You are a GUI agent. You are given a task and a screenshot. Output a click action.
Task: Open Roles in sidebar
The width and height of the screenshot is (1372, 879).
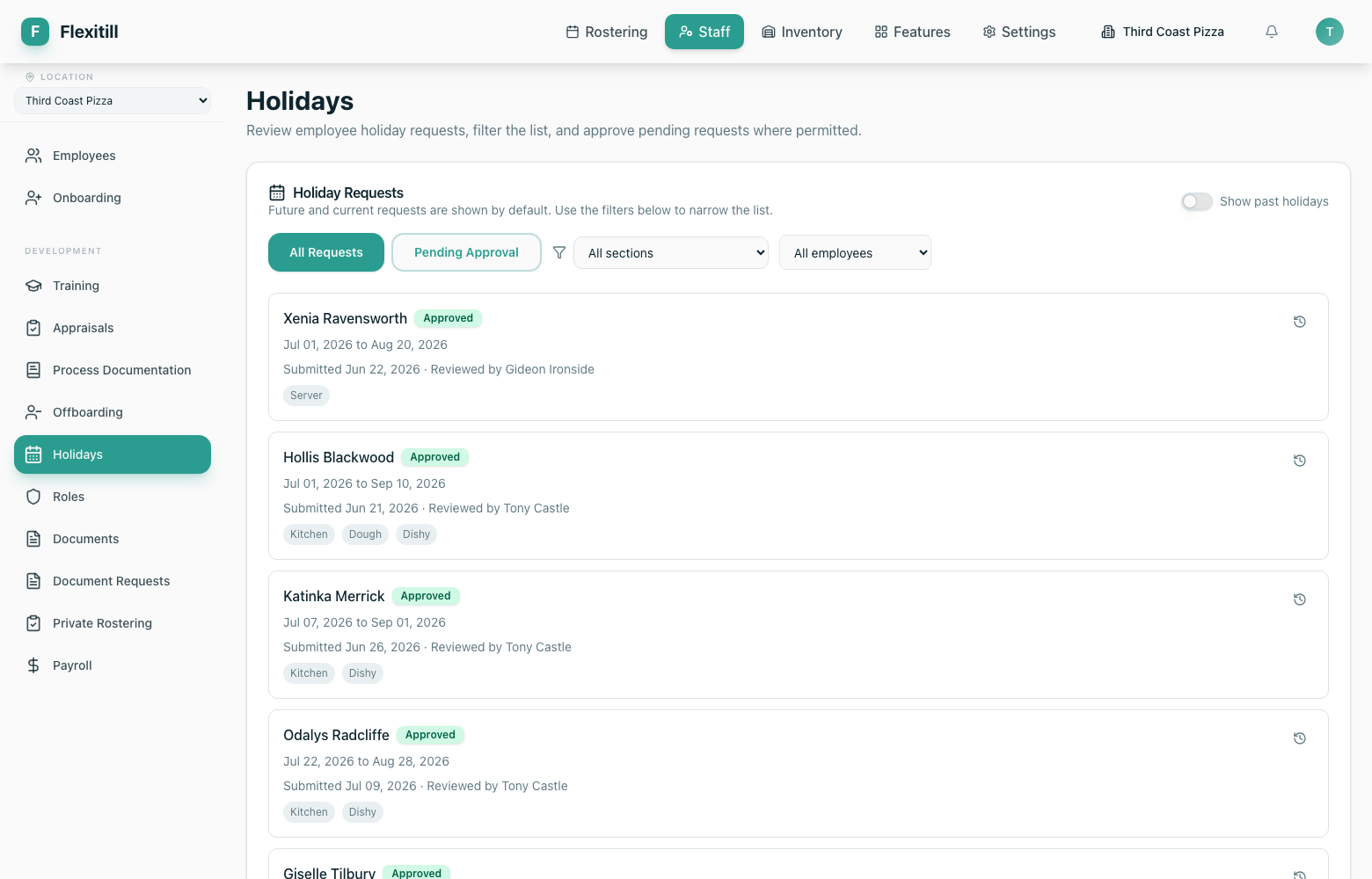point(113,497)
